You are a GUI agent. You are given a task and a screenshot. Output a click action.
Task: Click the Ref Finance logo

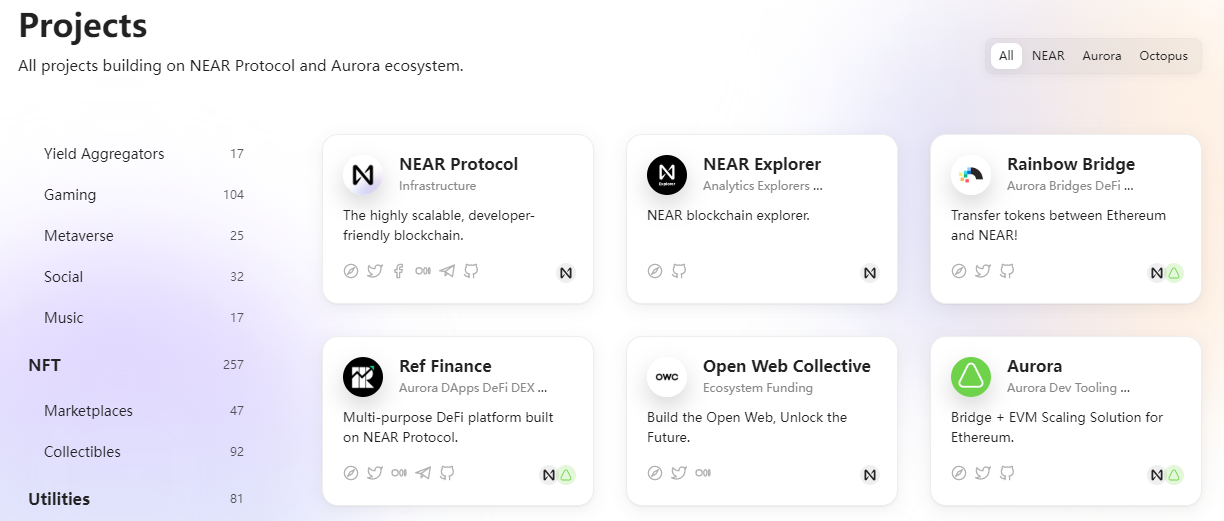[x=363, y=377]
